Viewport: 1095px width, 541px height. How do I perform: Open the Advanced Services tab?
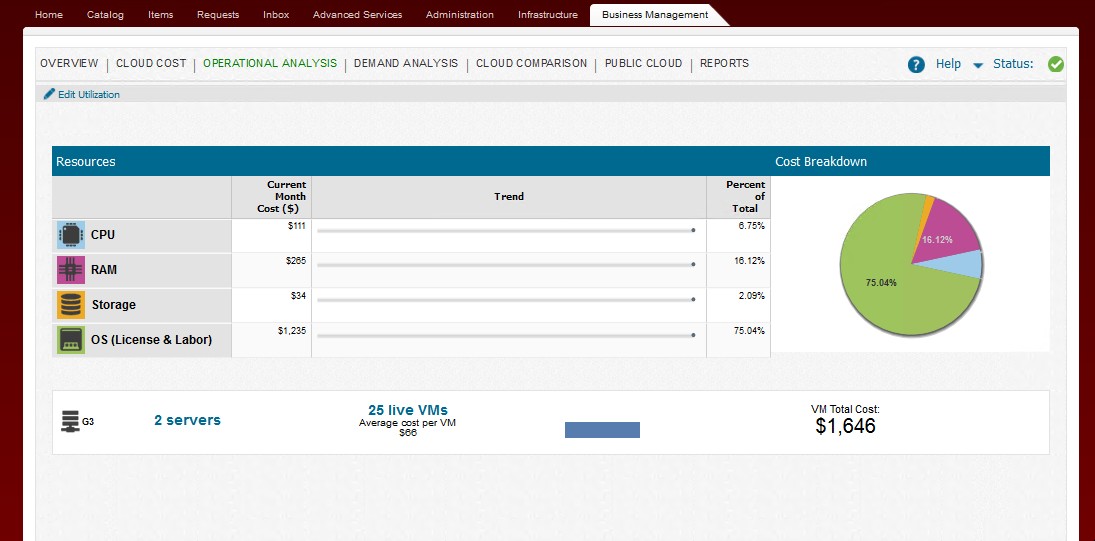357,15
